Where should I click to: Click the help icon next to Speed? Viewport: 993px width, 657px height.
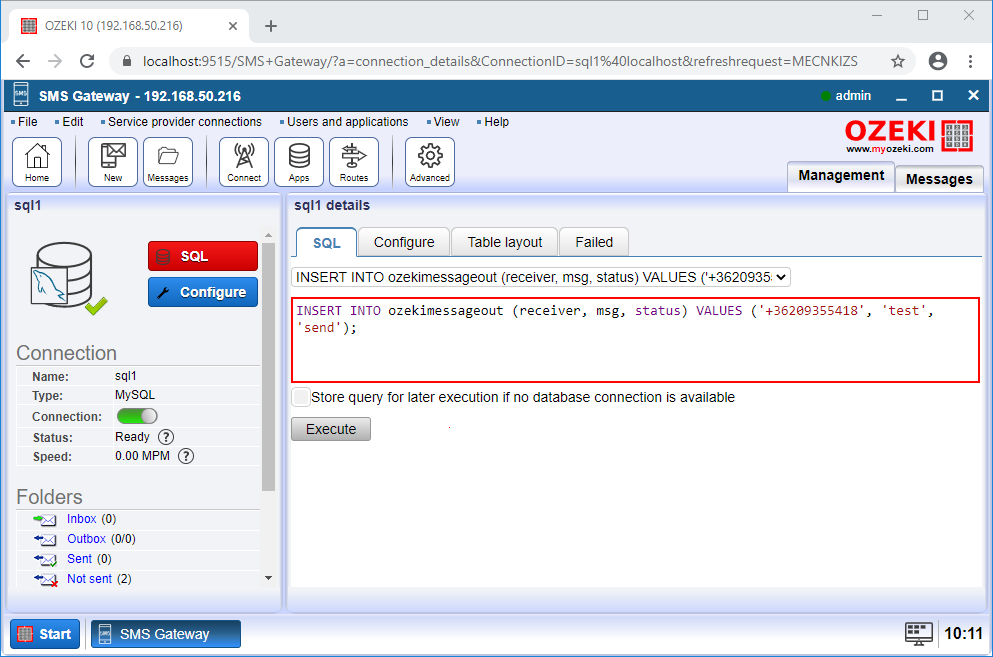pyautogui.click(x=186, y=456)
